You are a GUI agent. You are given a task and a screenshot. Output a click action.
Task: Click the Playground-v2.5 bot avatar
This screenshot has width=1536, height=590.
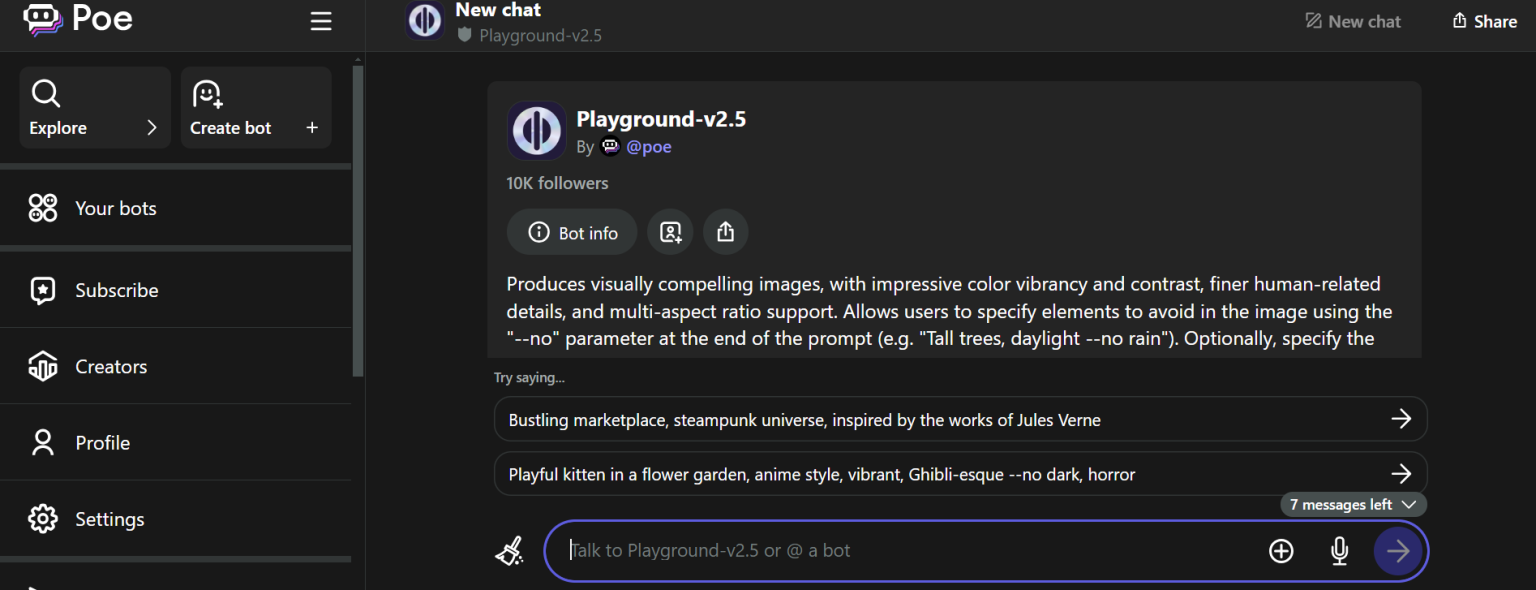536,130
